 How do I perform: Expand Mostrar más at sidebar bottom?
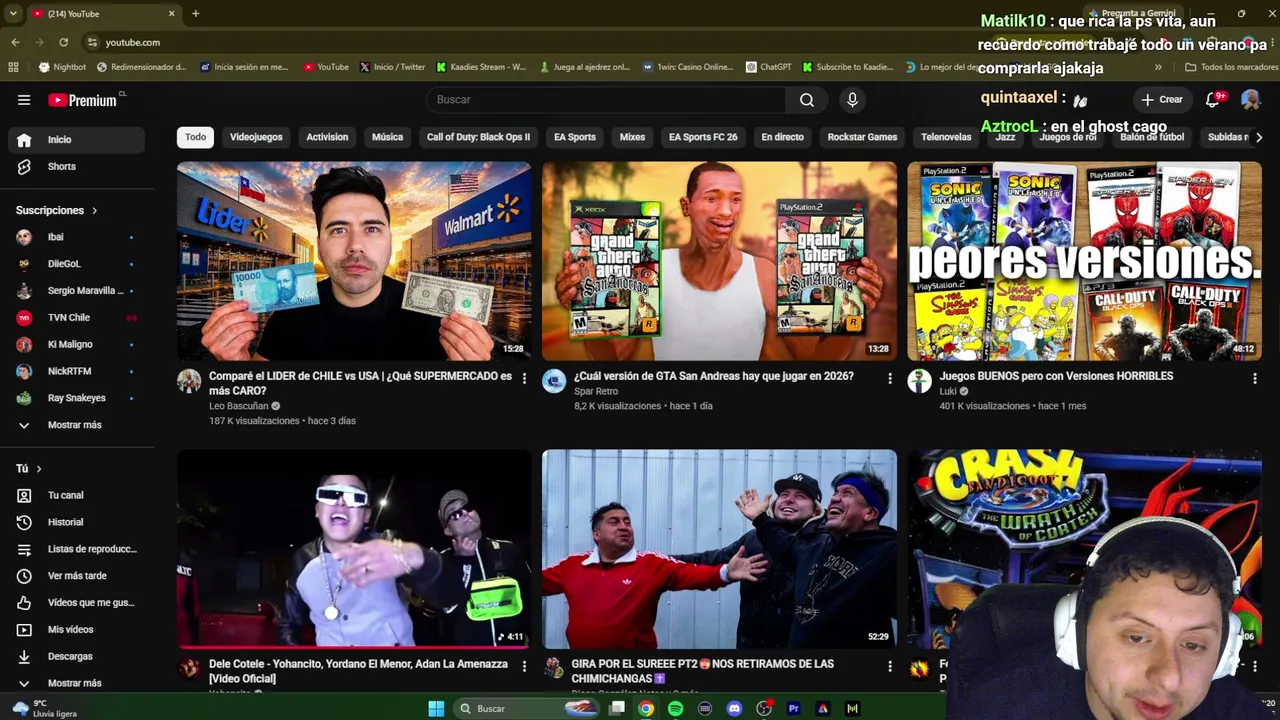(77, 683)
